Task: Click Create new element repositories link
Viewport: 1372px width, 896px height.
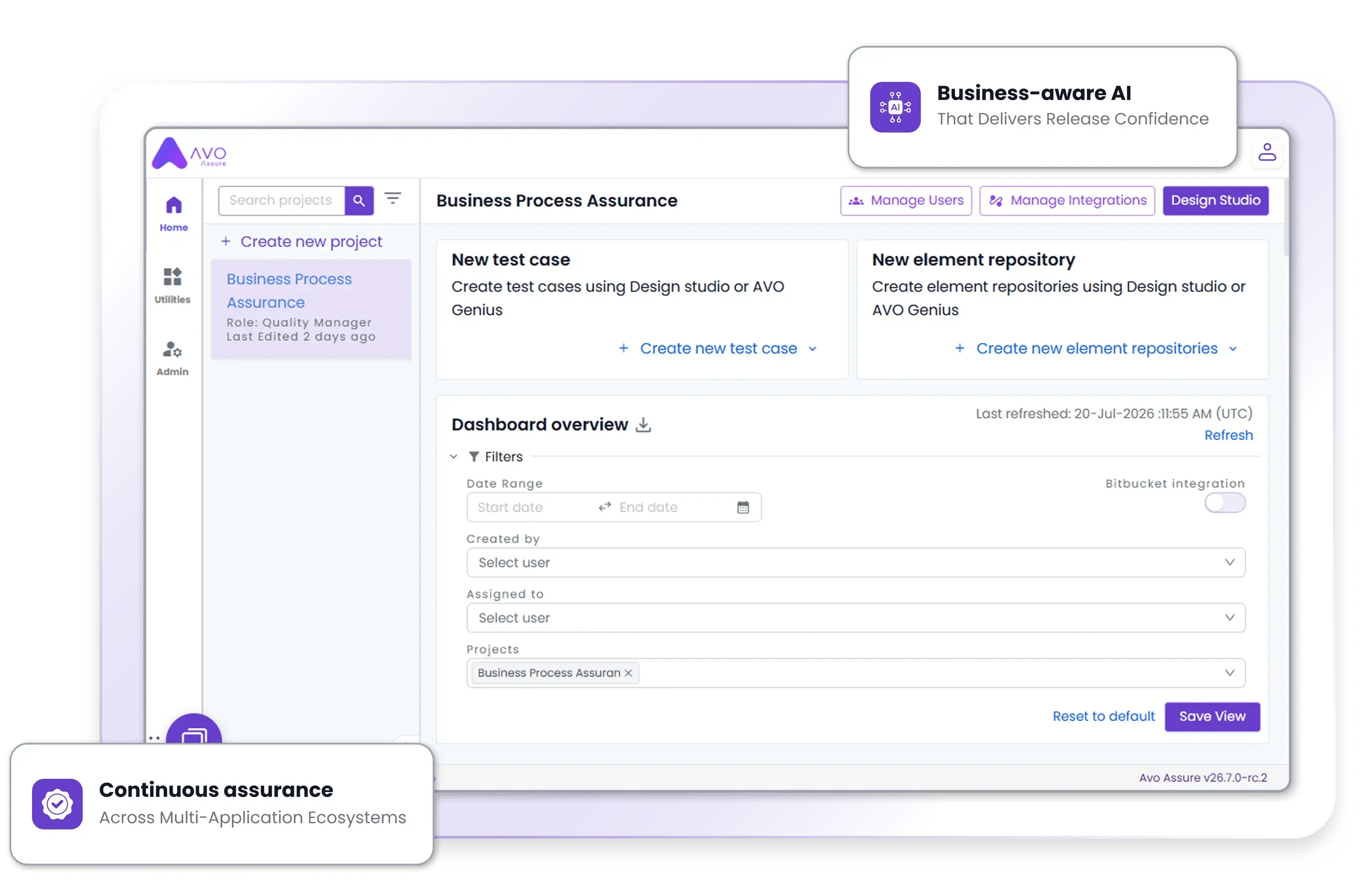Action: (1096, 348)
